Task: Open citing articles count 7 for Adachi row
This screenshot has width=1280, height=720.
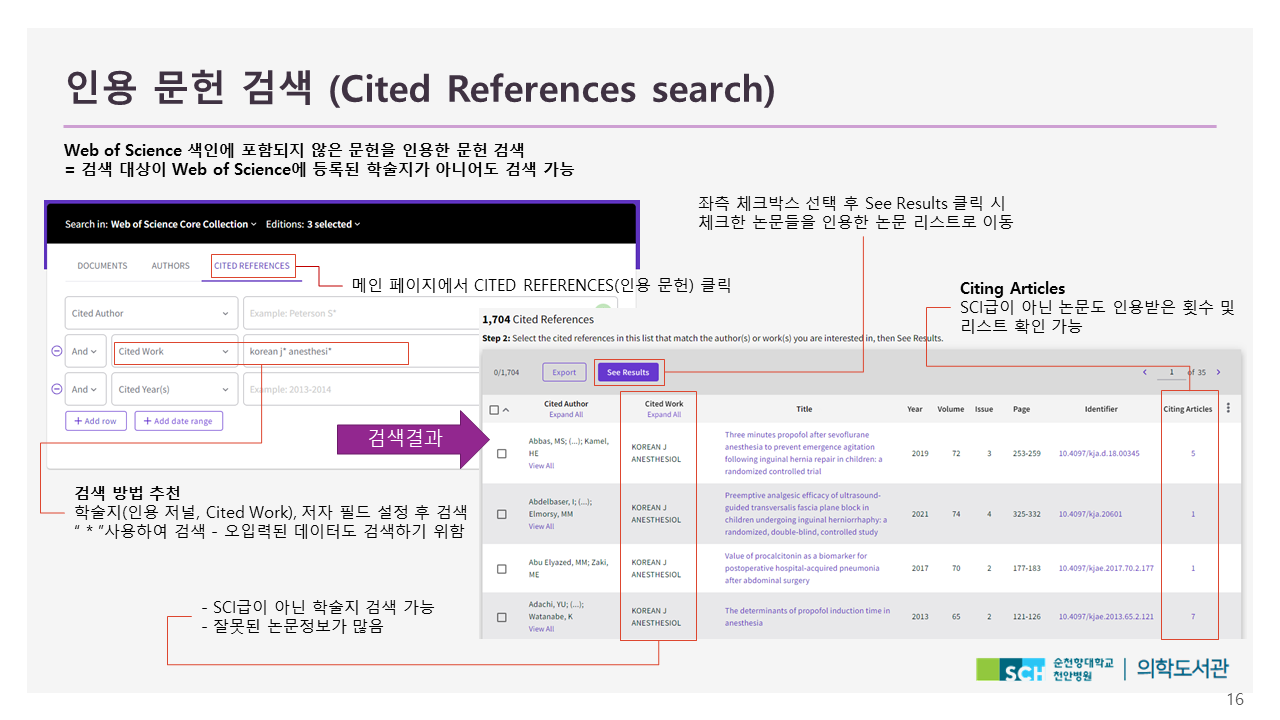Action: coord(1193,617)
